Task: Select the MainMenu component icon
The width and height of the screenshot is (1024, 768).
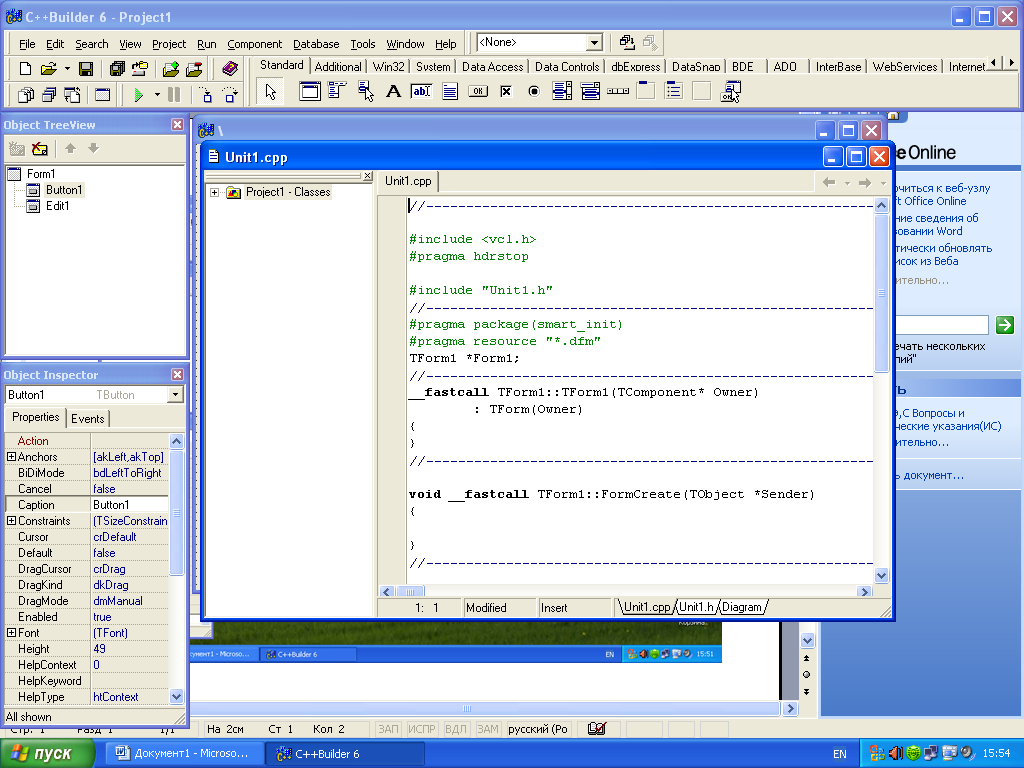Action: [x=337, y=91]
